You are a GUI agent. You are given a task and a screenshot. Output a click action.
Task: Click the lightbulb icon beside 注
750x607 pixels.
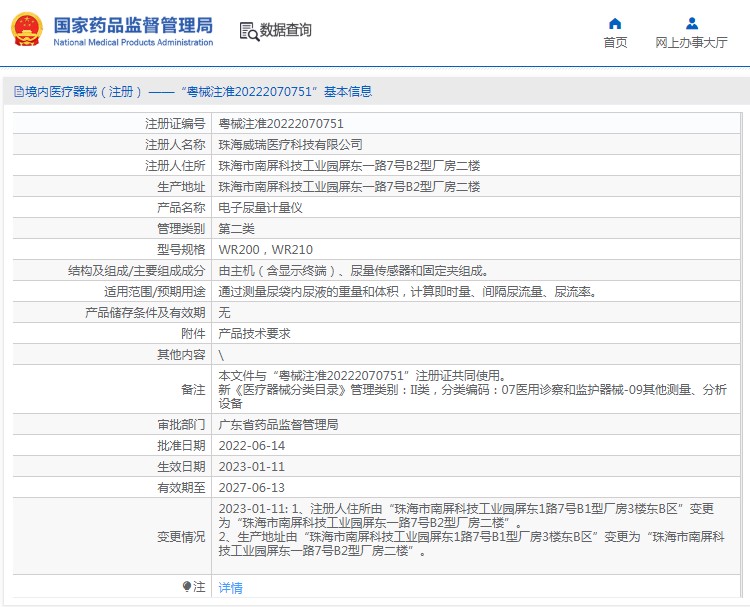coord(186,586)
